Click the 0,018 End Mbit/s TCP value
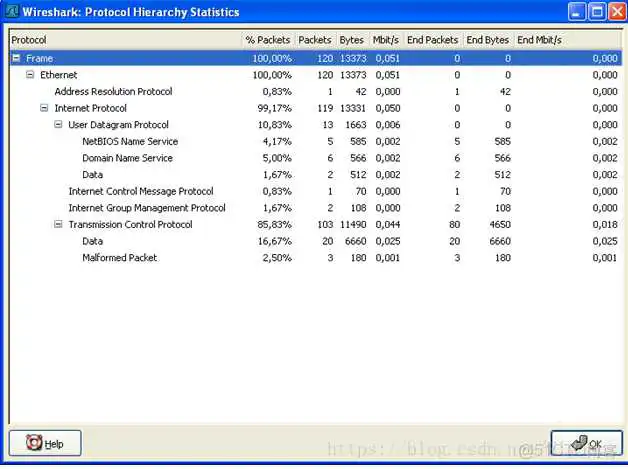This screenshot has width=628, height=469. (x=605, y=225)
